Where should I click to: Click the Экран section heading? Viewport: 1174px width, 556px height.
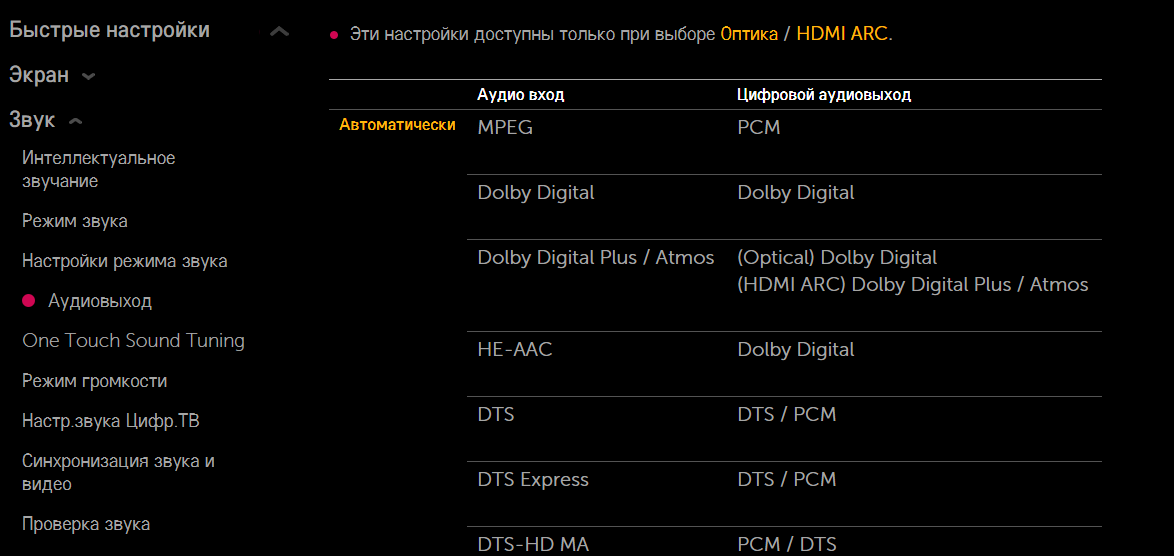coord(39,75)
